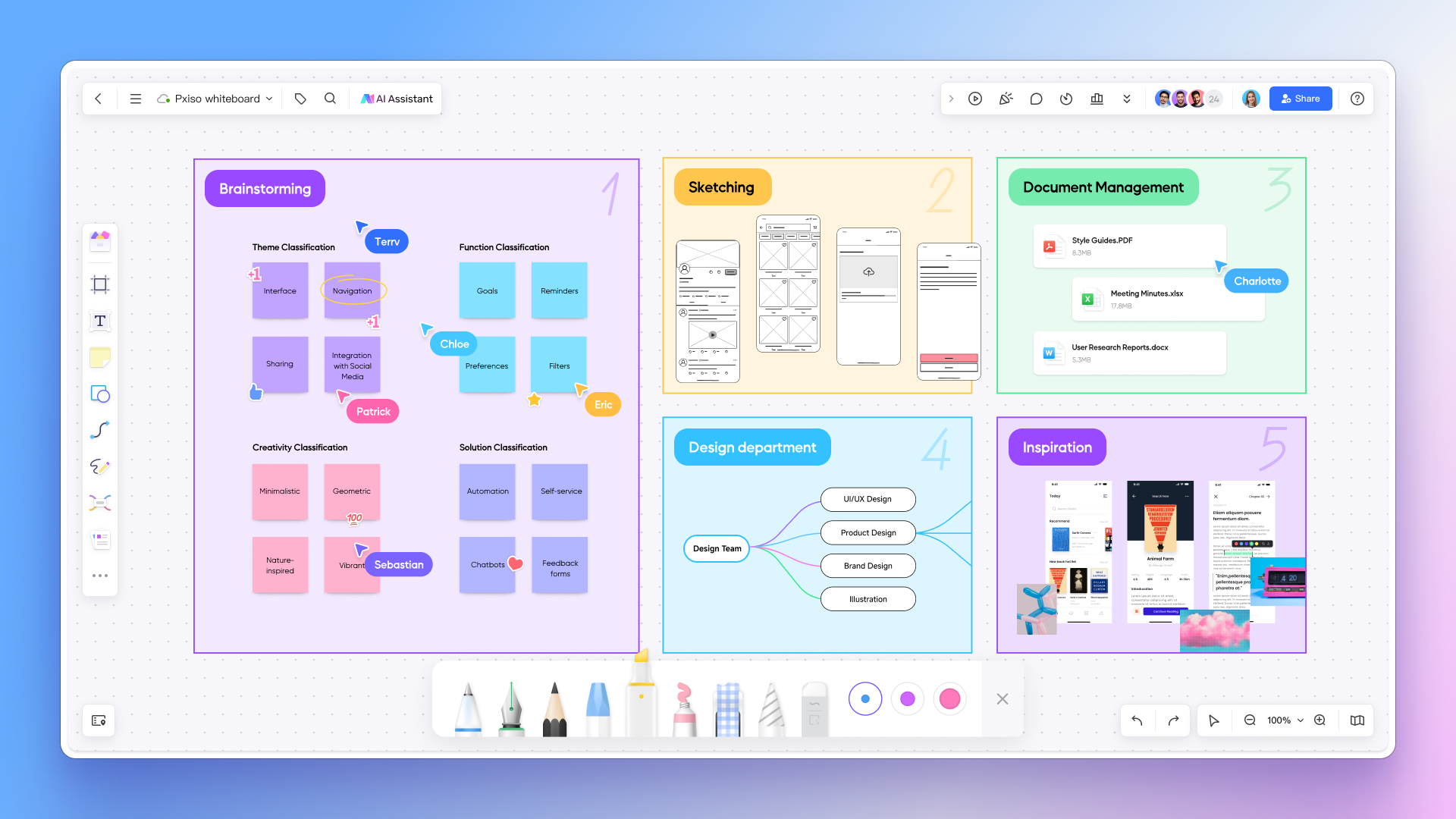
Task: Select the Frame tool in sidebar
Action: (98, 283)
